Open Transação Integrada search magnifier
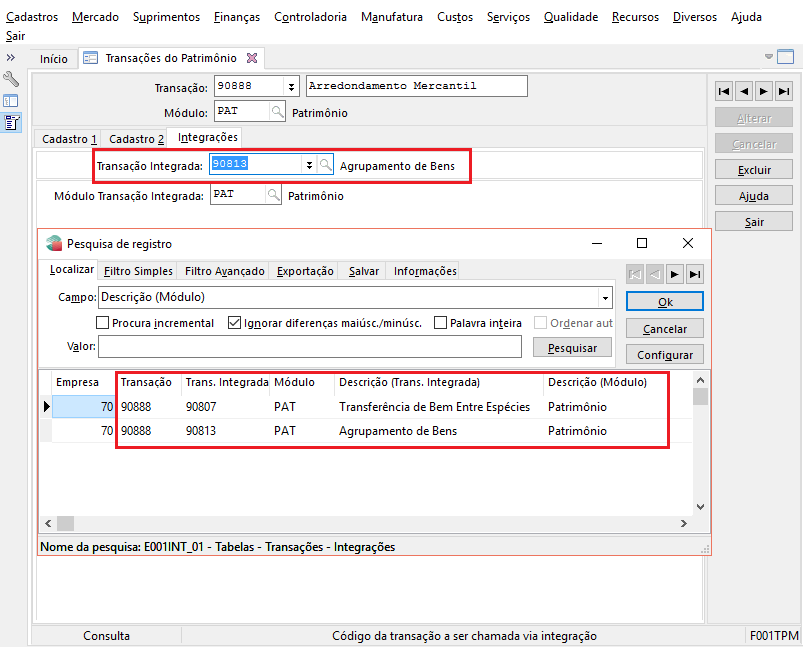Screen dimensions: 803x647 [x=325, y=164]
